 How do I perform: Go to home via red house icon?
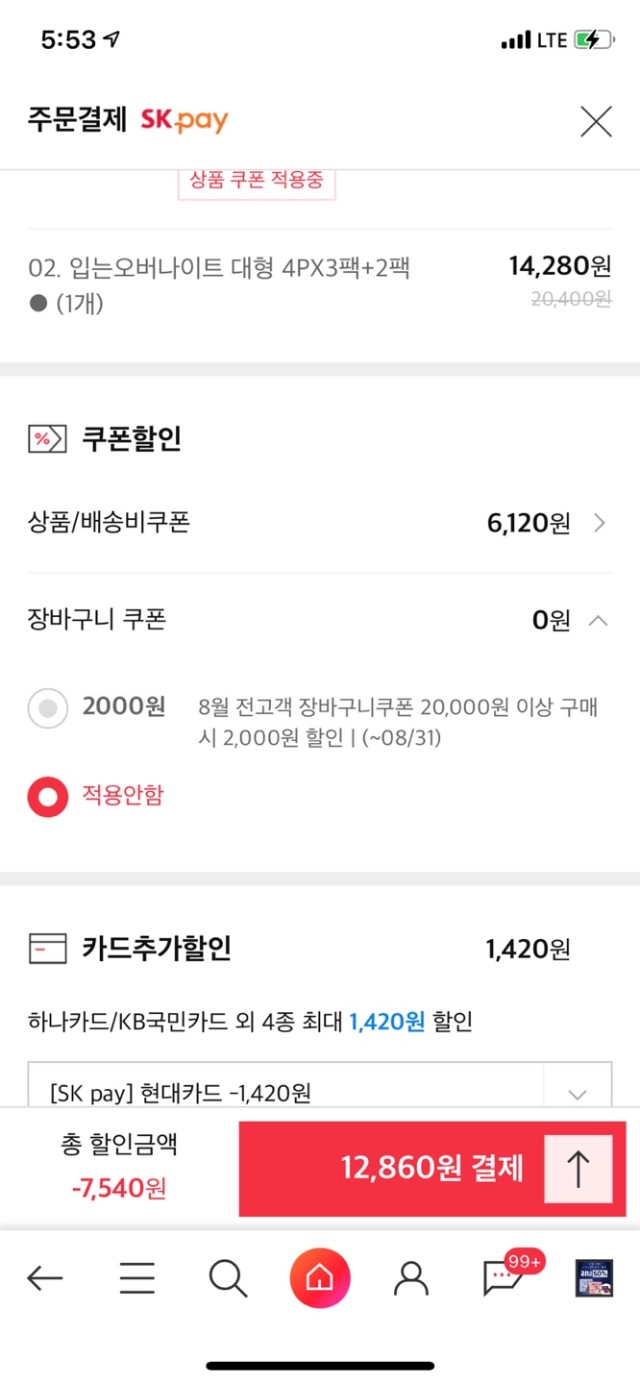coord(320,1277)
